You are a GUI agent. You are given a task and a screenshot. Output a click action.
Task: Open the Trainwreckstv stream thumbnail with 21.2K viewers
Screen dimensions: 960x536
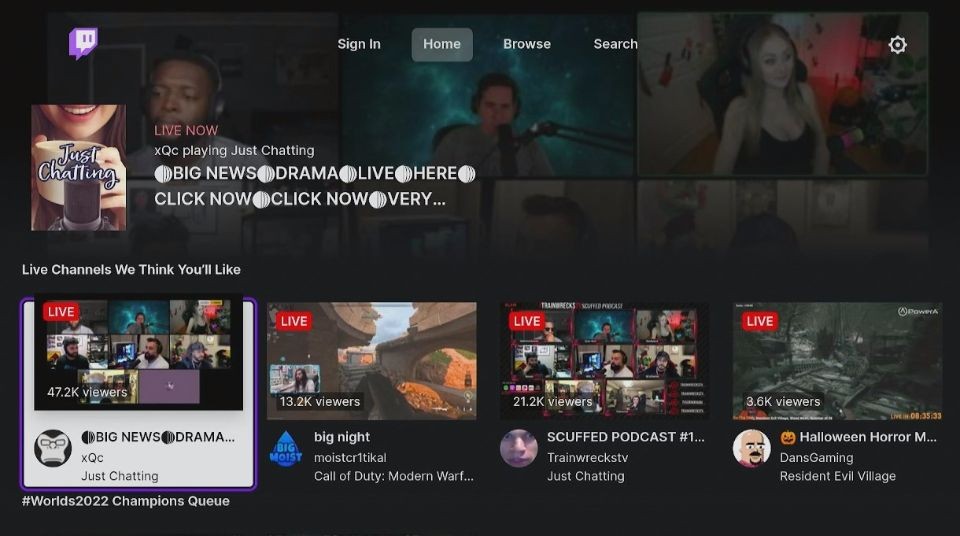pos(604,361)
